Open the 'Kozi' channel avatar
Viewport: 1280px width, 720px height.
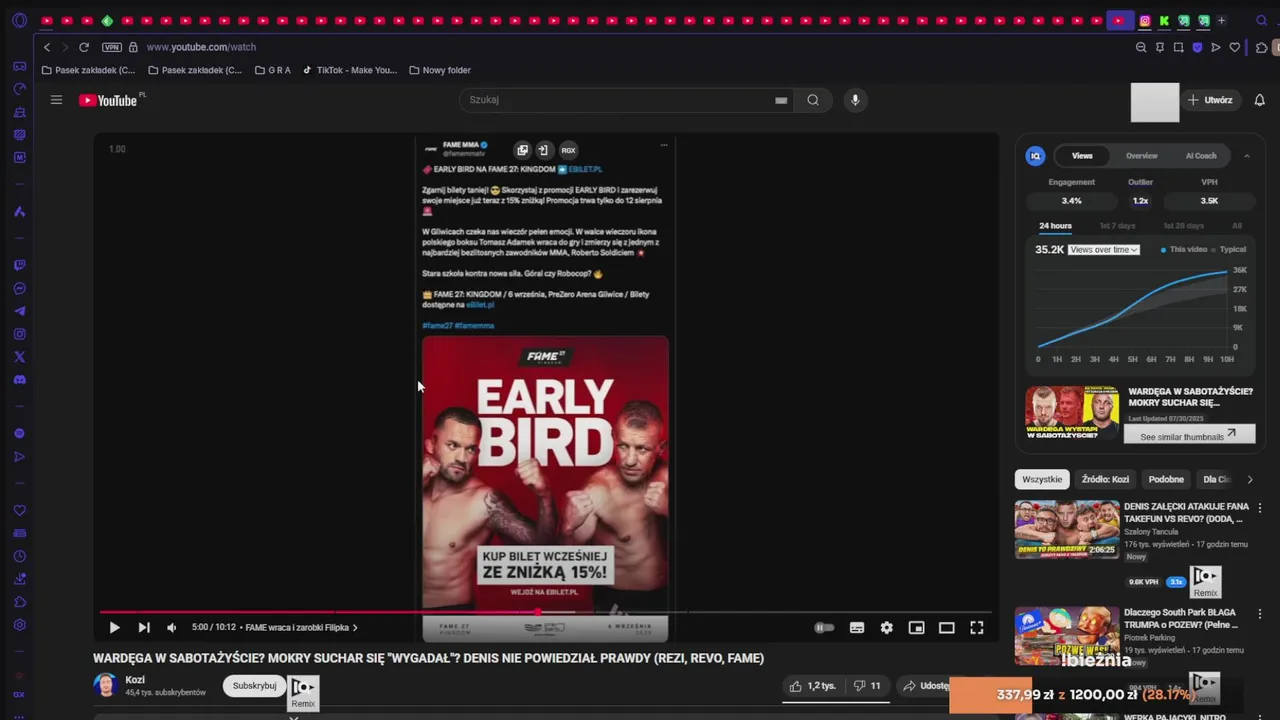click(105, 686)
